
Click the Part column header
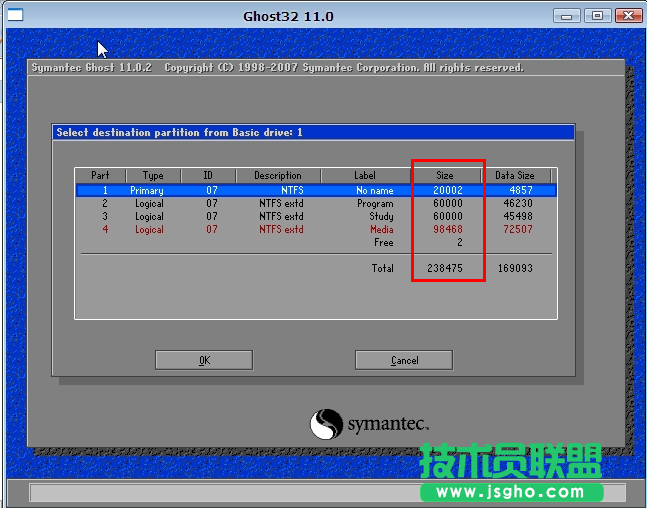tap(100, 175)
